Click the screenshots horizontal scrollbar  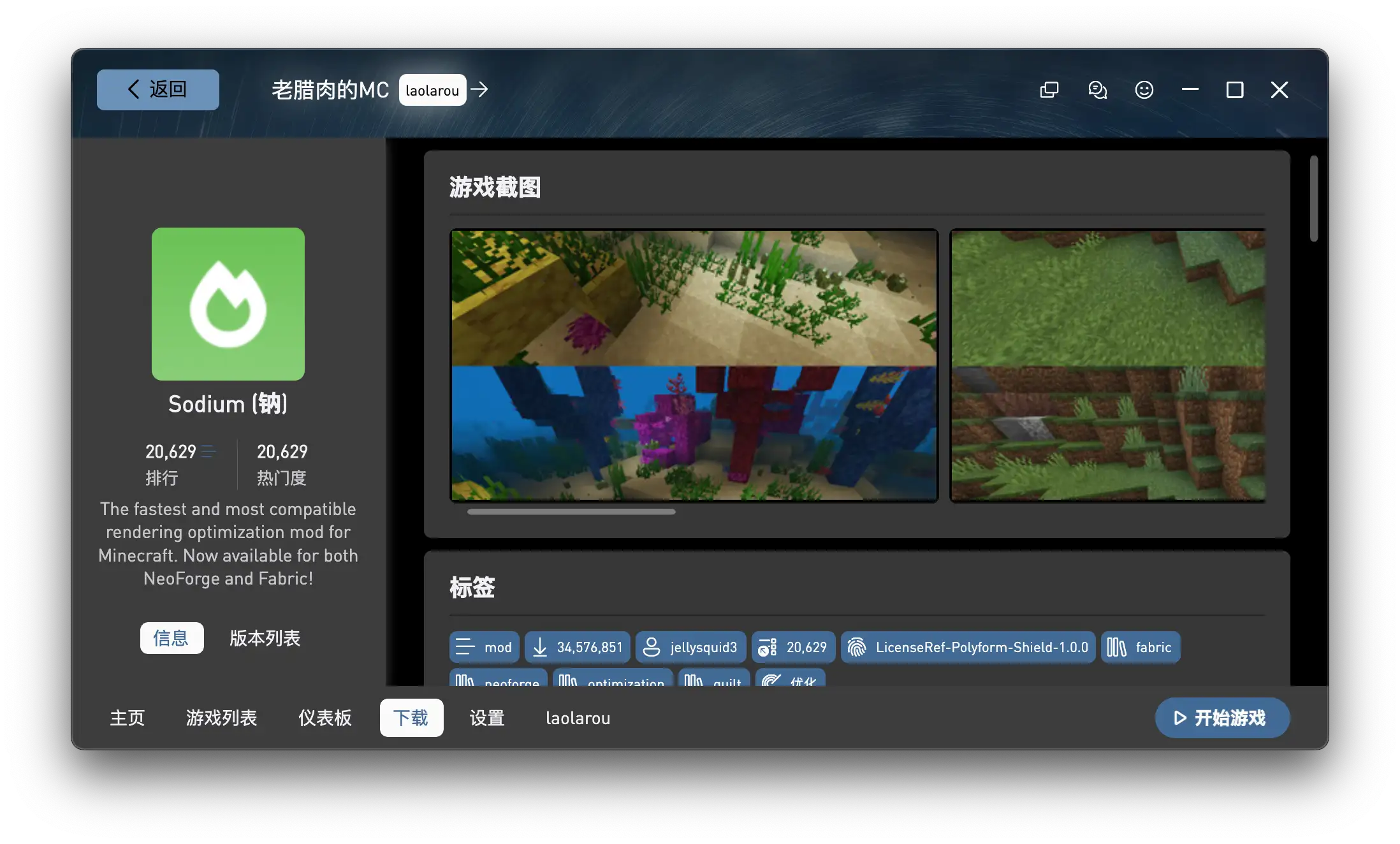(x=571, y=511)
